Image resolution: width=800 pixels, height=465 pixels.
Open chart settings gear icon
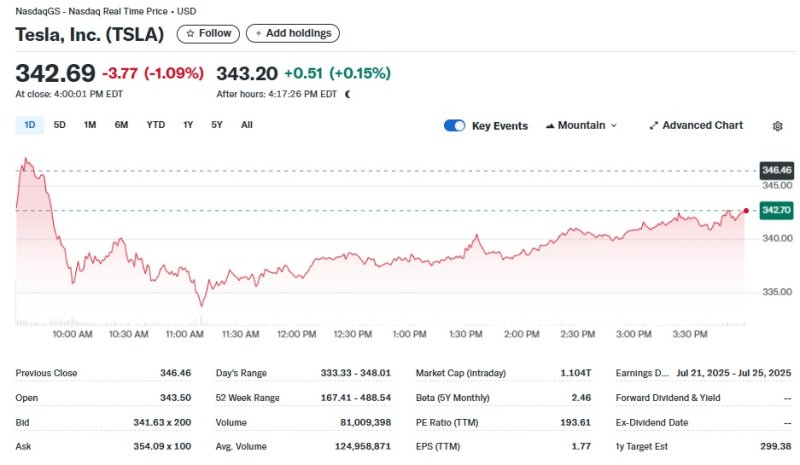[x=777, y=126]
